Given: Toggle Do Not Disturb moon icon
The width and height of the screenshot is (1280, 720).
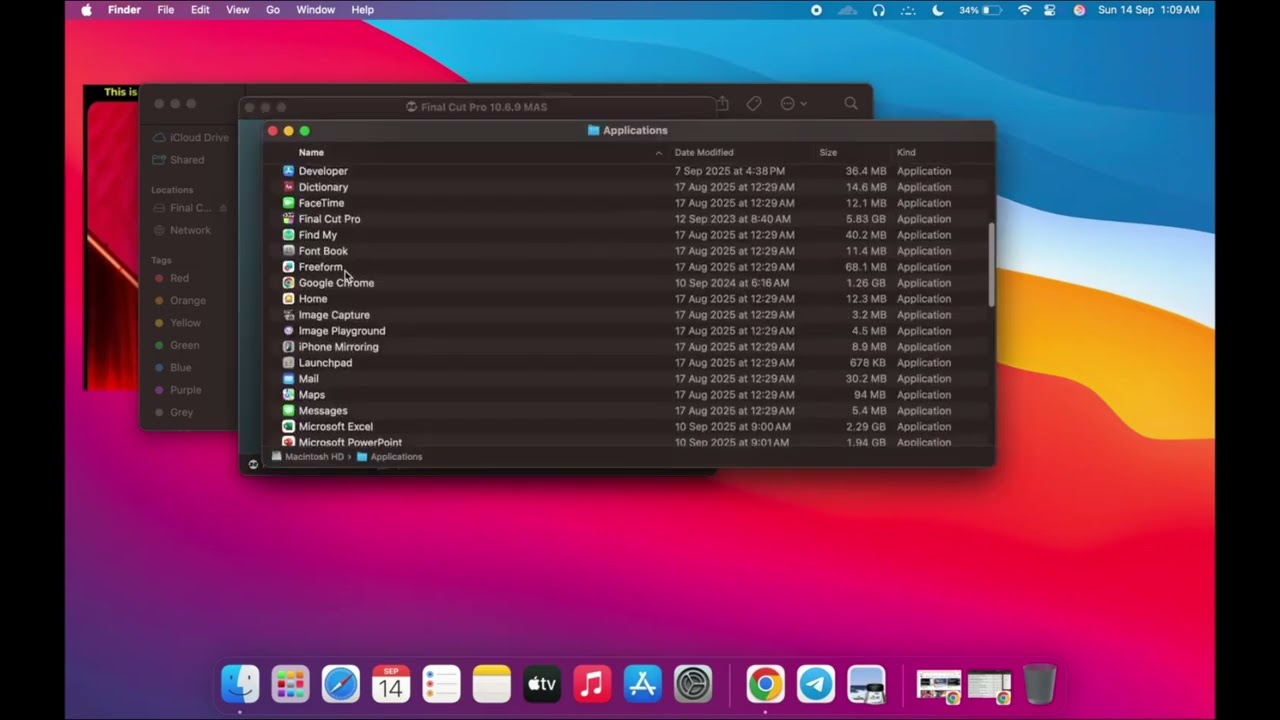Looking at the screenshot, I should (938, 10).
